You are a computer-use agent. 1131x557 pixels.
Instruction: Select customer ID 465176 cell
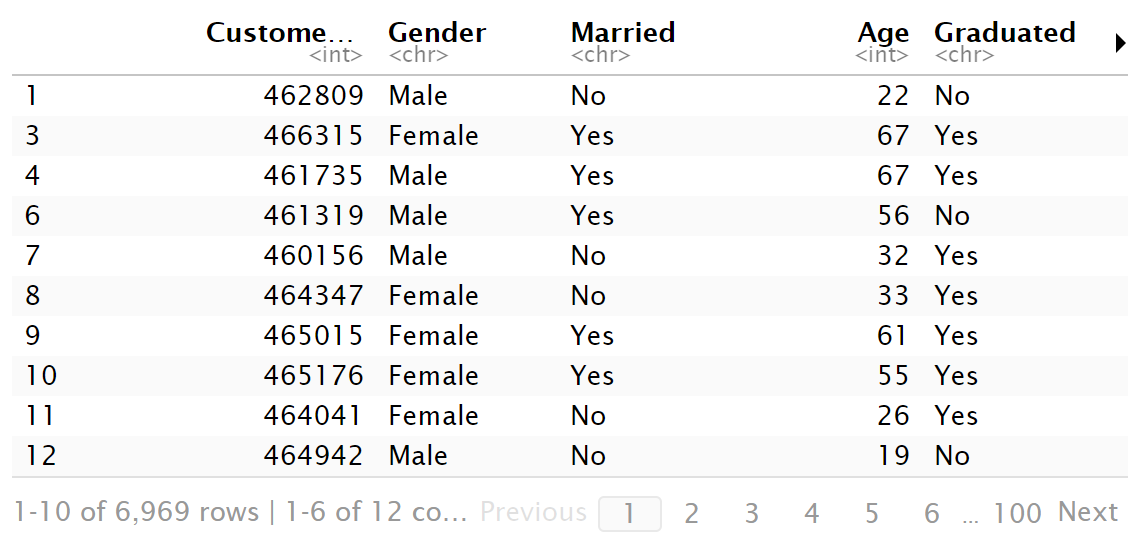point(314,376)
